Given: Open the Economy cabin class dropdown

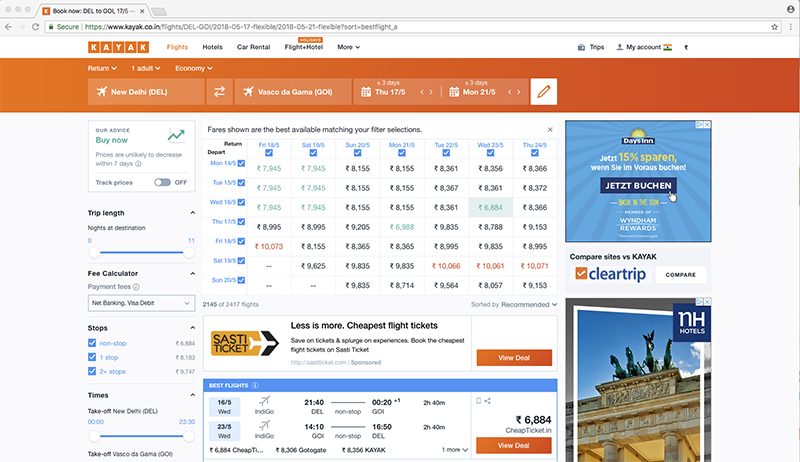Looking at the screenshot, I should coord(194,68).
